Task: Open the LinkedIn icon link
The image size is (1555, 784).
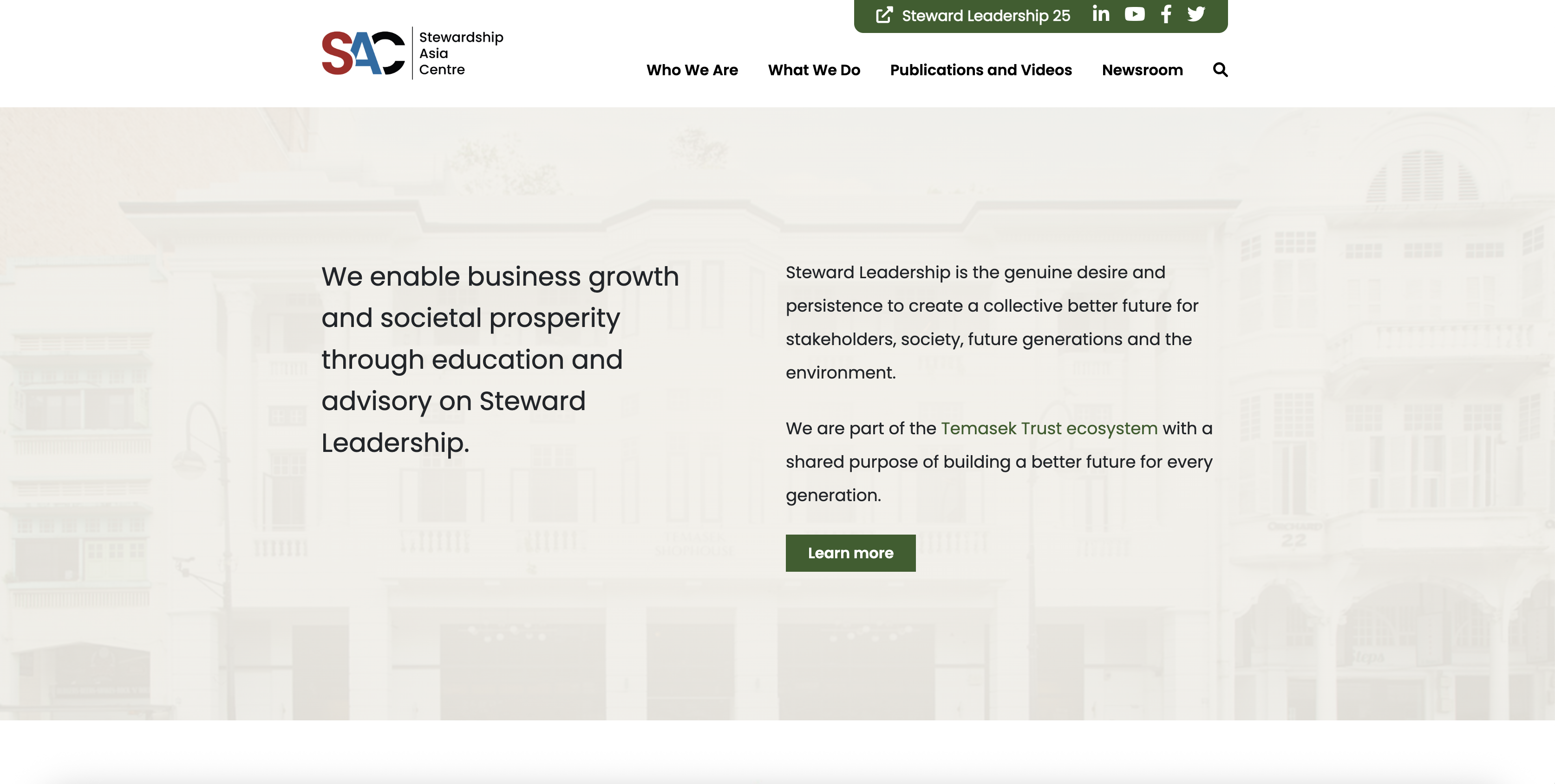Action: 1100,14
